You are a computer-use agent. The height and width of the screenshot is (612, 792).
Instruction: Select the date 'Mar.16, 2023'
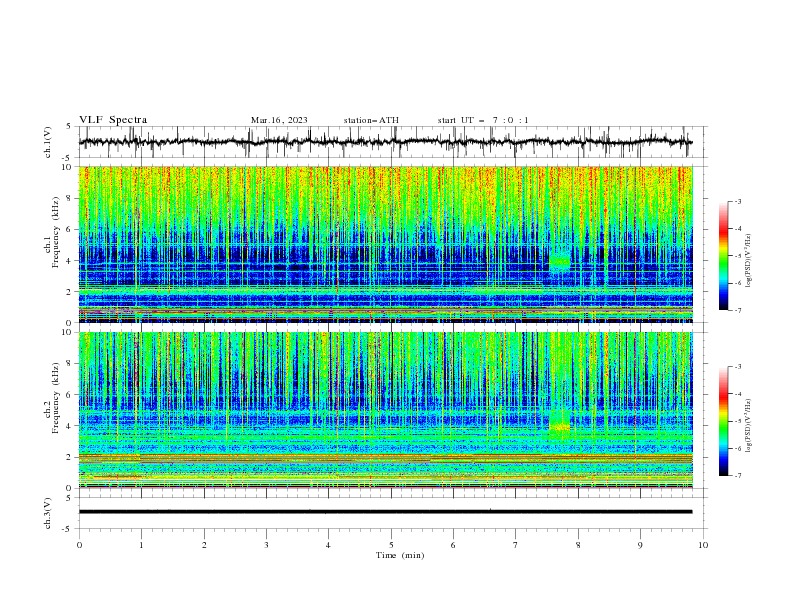(x=279, y=120)
